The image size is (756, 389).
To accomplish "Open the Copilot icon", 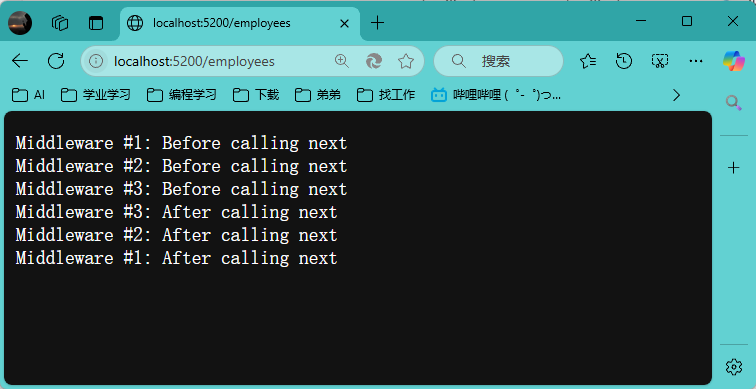I will [x=733, y=61].
